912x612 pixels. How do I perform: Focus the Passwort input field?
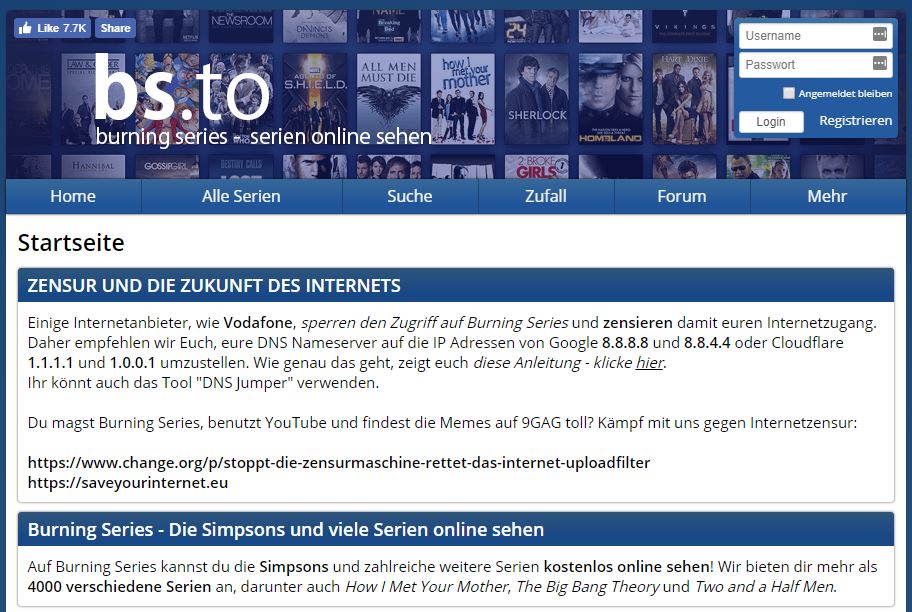815,65
